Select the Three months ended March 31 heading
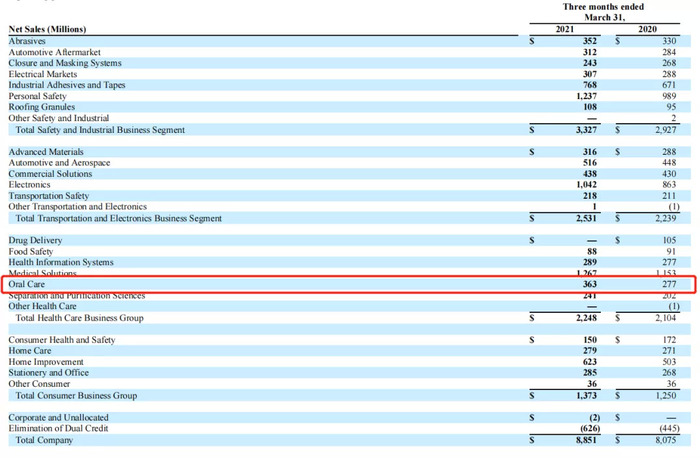700x458 pixels. pyautogui.click(x=604, y=12)
